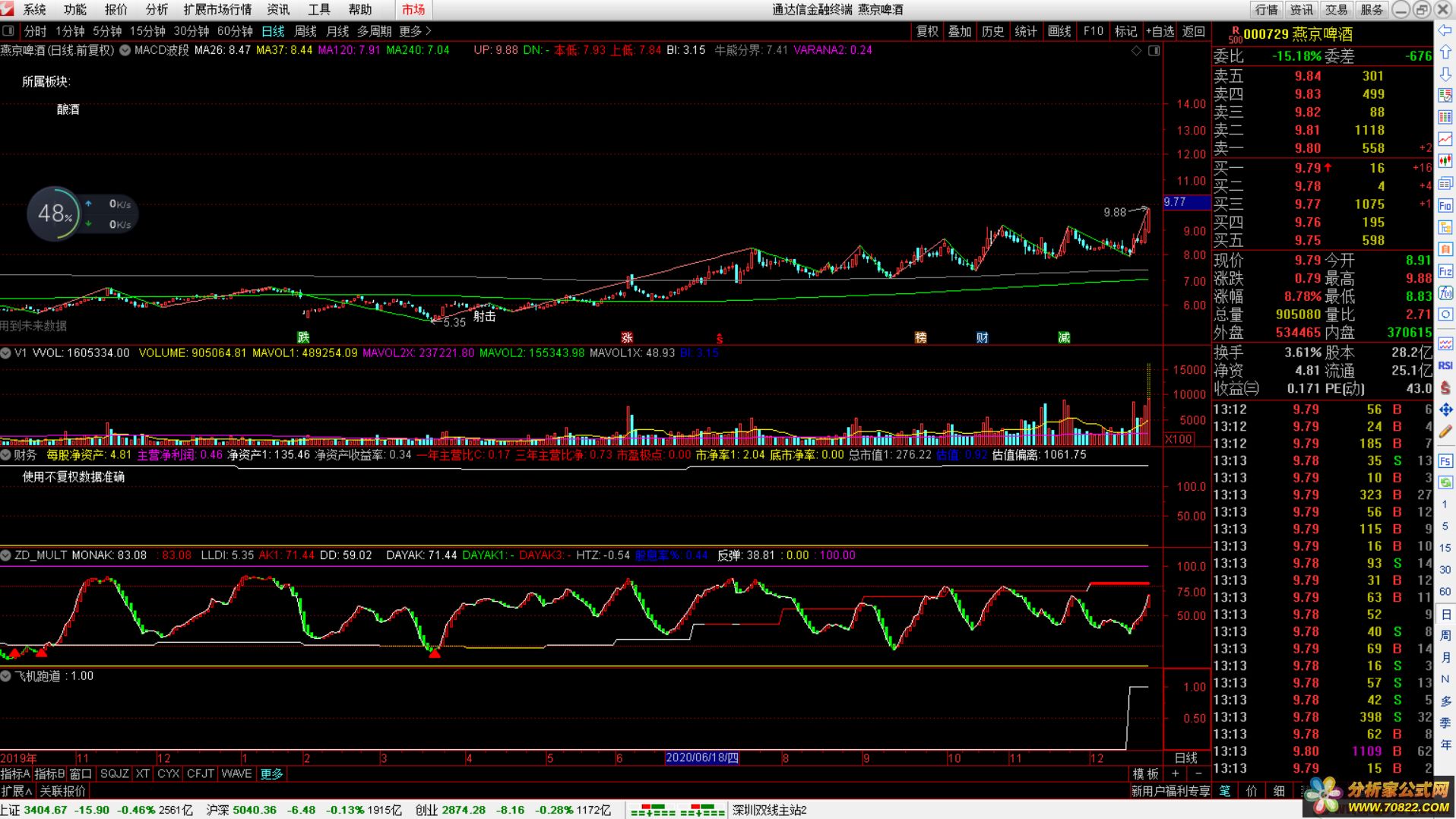This screenshot has width=1456, height=819.
Task: Click the stacked windows icon in sidebar
Action: [1445, 183]
